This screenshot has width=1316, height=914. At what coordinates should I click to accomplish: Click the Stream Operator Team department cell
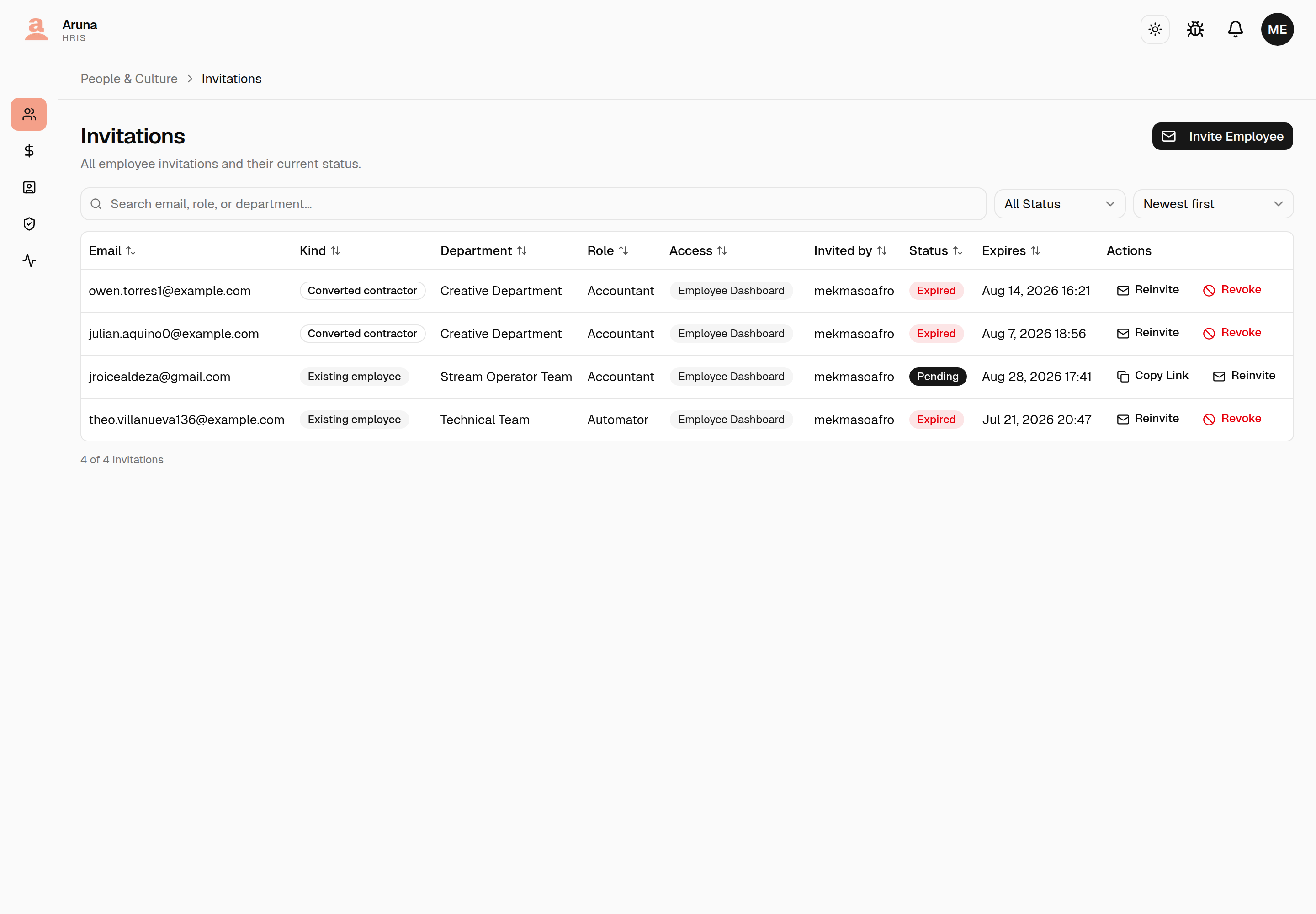[506, 377]
